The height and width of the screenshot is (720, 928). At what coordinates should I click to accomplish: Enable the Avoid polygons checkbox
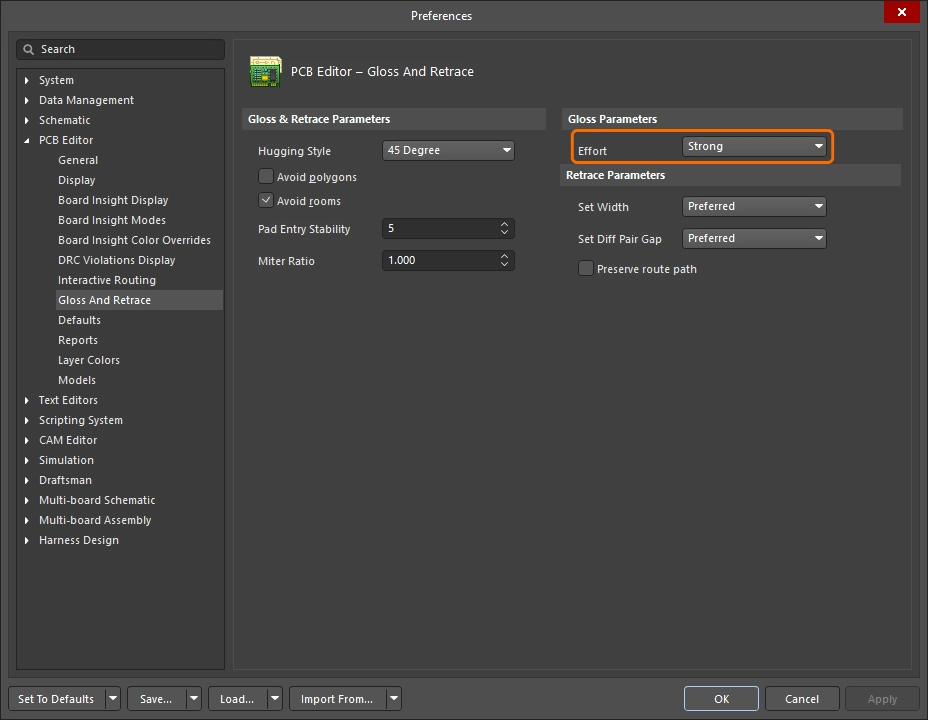266,176
